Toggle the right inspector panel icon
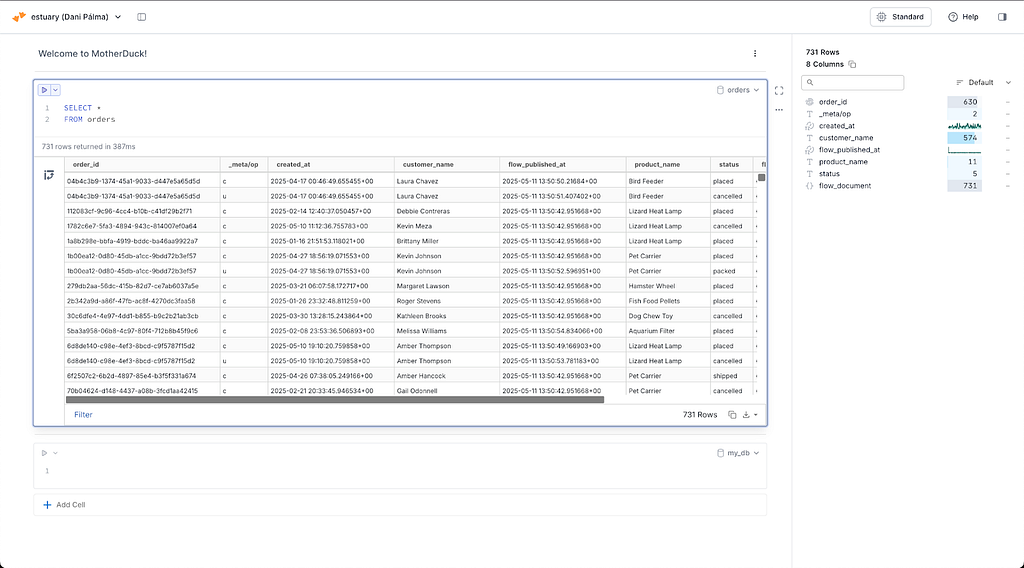1024x568 pixels. (1002, 17)
